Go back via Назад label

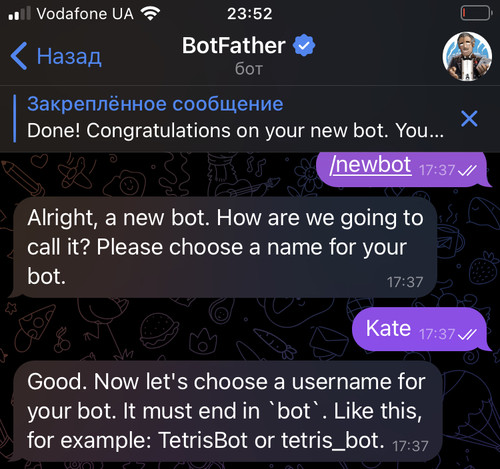(69, 57)
